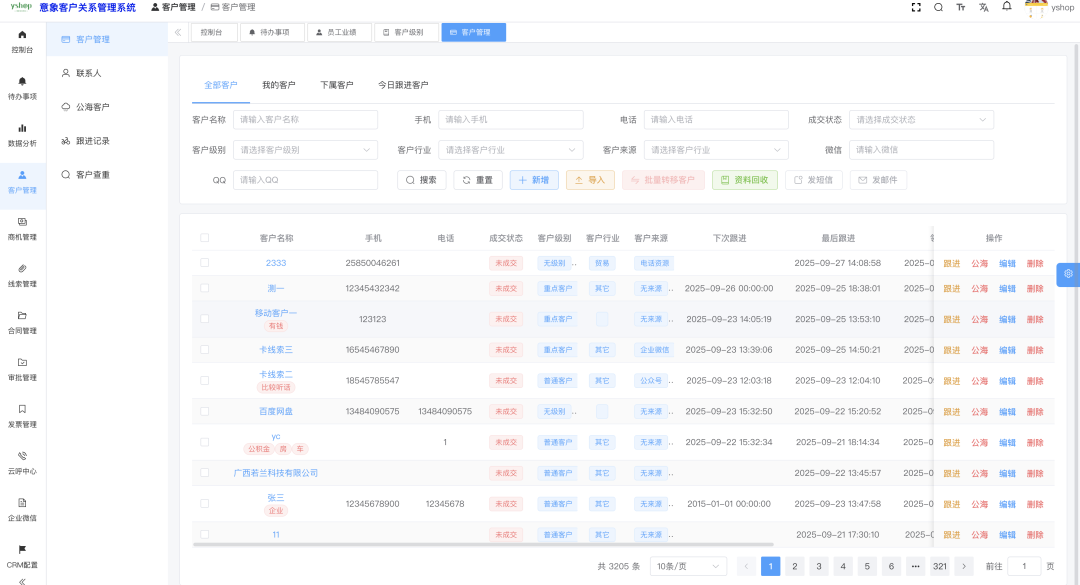Viewport: 1080px width, 585px height.
Task: Open the 客户级别 filter dropdown
Action: click(x=305, y=149)
